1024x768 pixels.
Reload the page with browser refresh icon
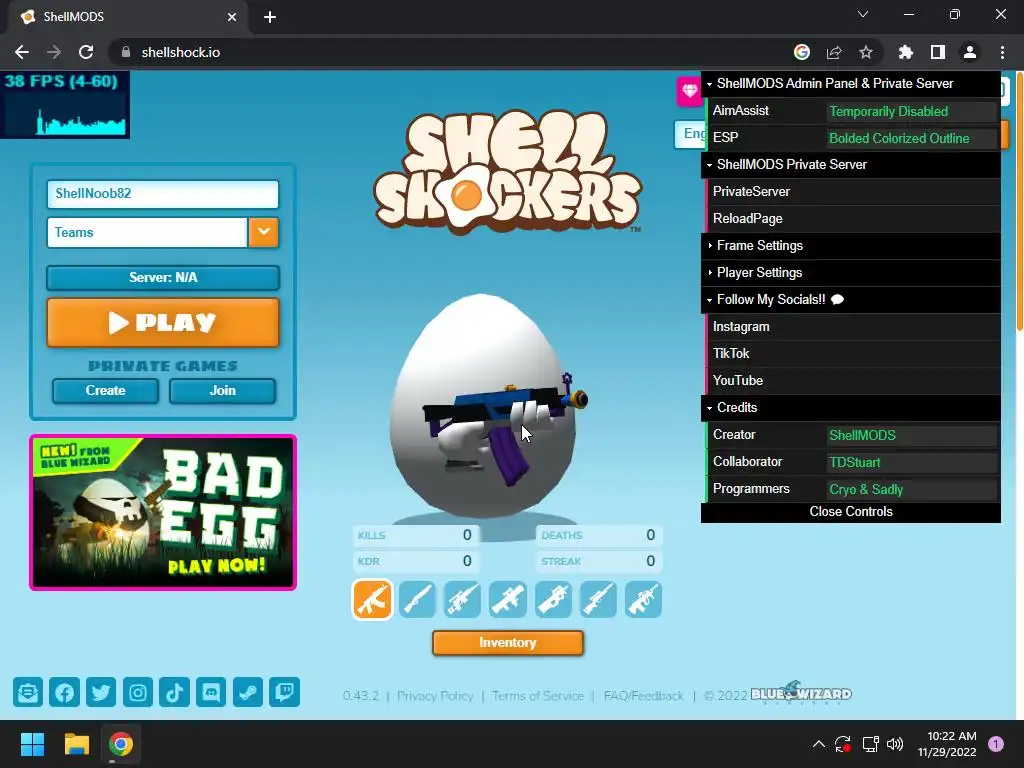point(86,52)
